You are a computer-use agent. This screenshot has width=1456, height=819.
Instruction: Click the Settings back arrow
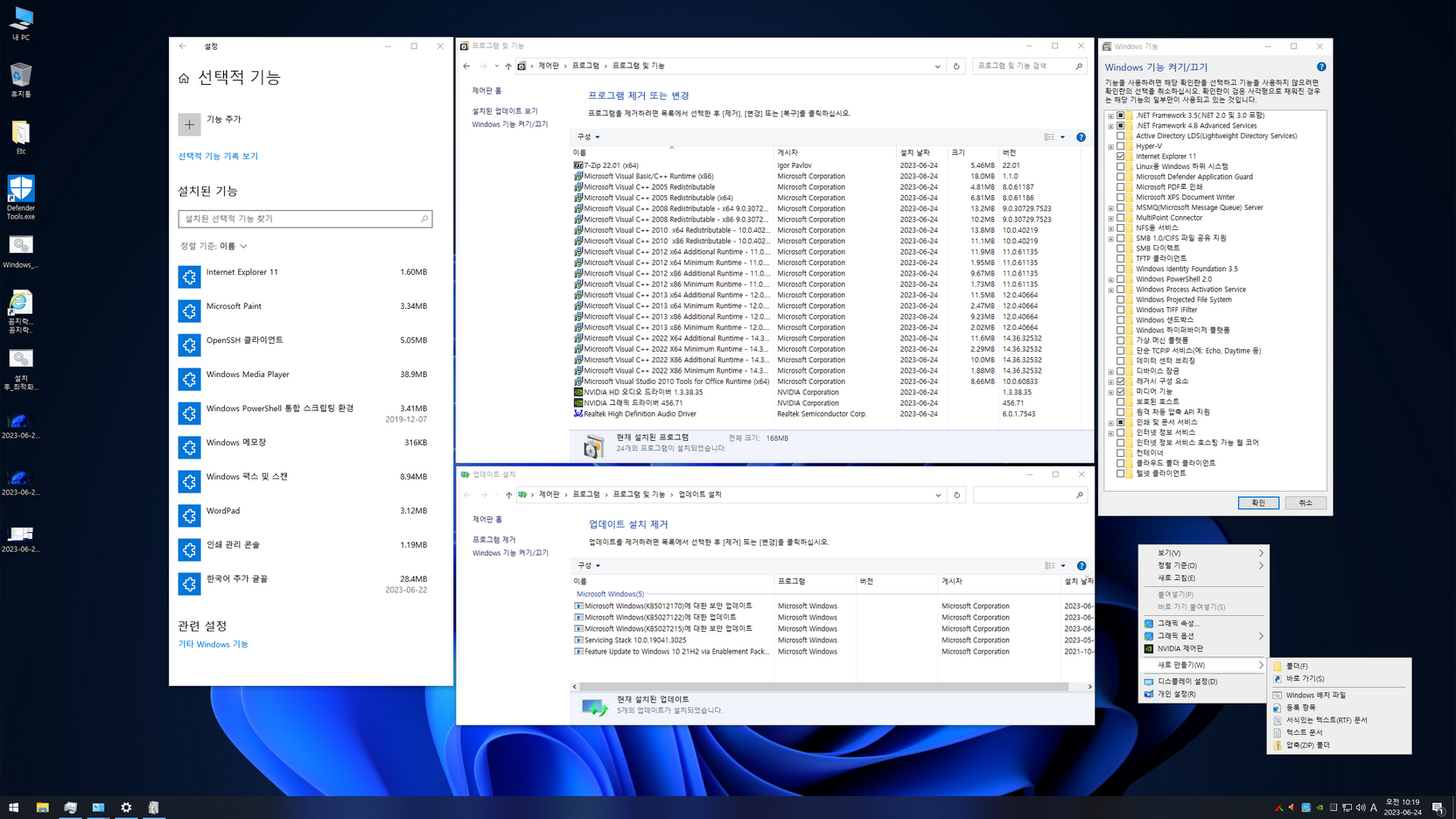[183, 46]
